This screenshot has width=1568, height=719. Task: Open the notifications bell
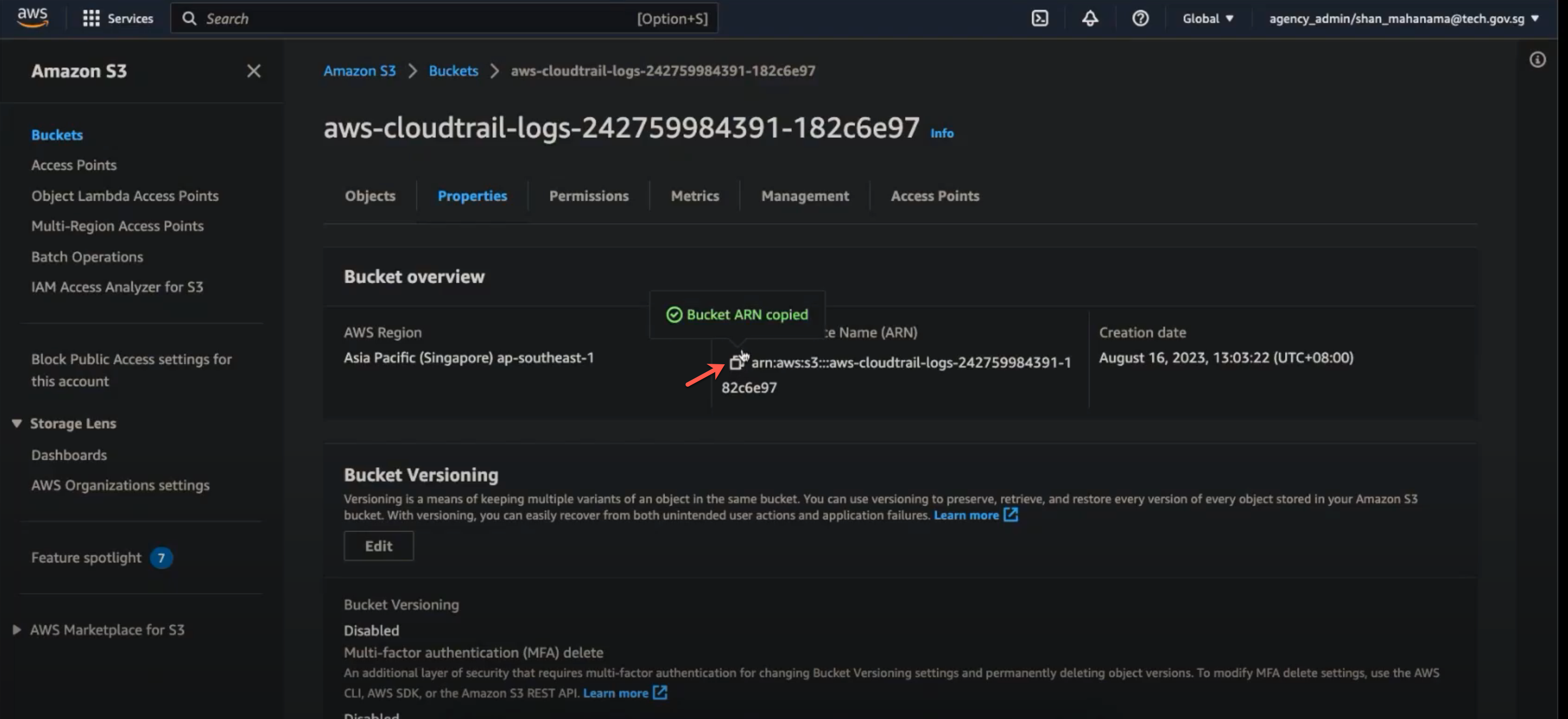click(1089, 18)
